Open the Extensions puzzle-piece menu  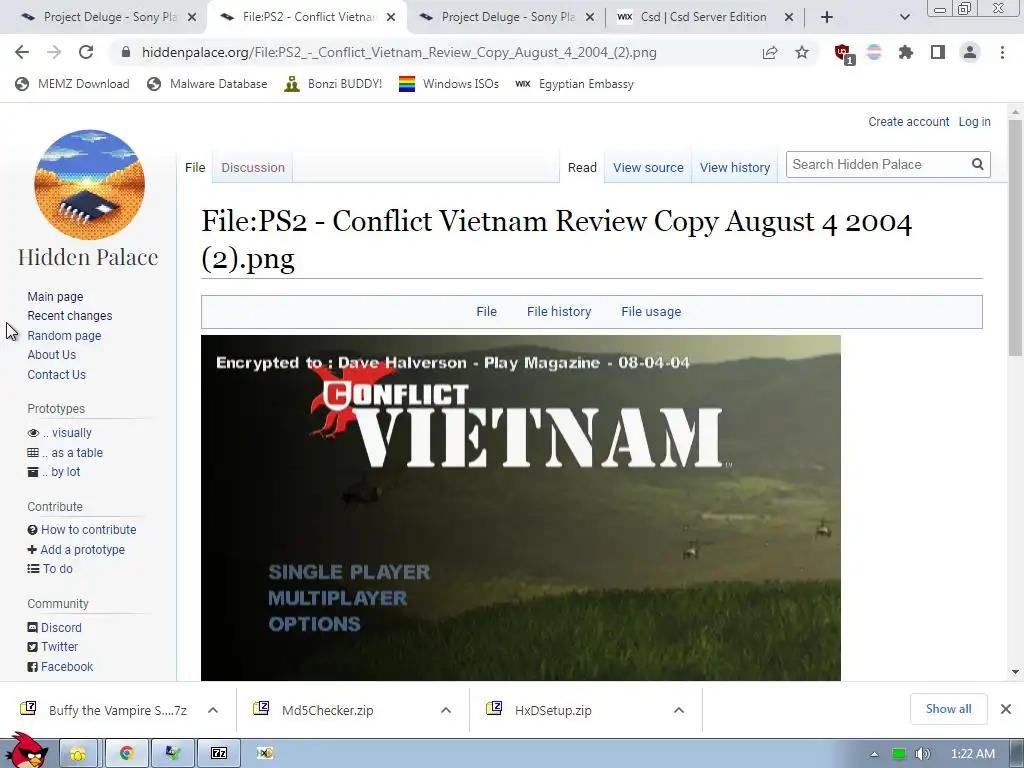pyautogui.click(x=906, y=52)
